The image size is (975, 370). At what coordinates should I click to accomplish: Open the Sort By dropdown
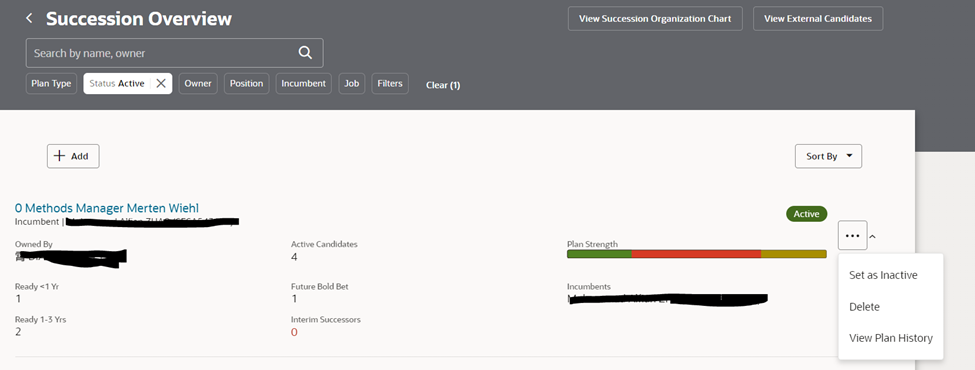pos(828,156)
